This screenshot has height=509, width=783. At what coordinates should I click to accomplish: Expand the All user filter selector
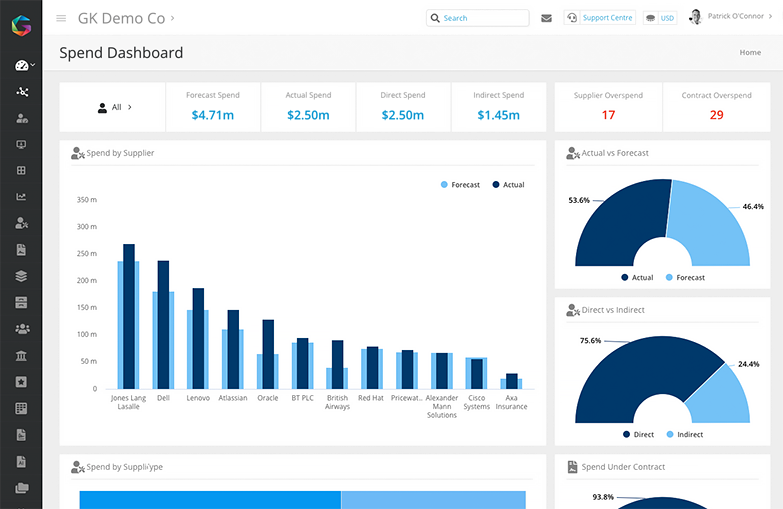pyautogui.click(x=115, y=107)
